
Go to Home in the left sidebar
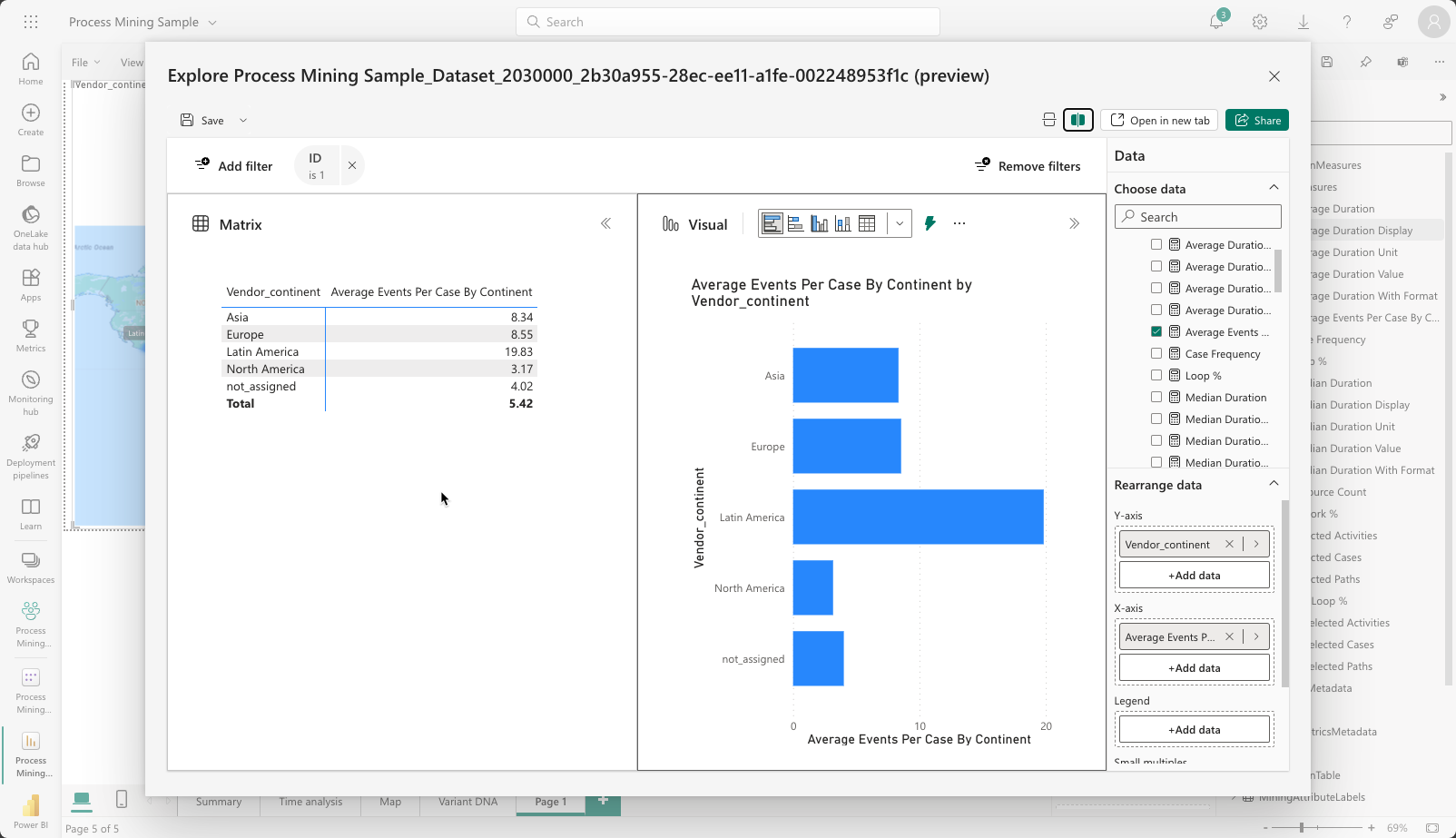pos(31,68)
